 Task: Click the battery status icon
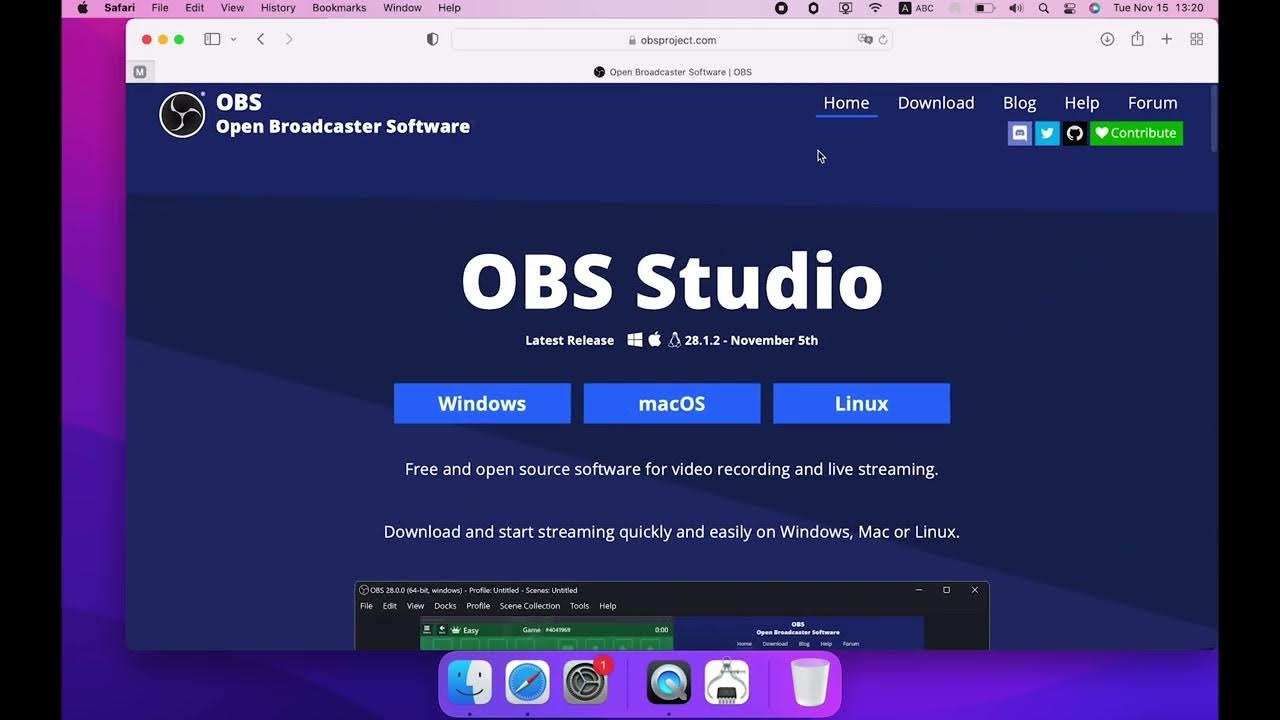click(985, 8)
